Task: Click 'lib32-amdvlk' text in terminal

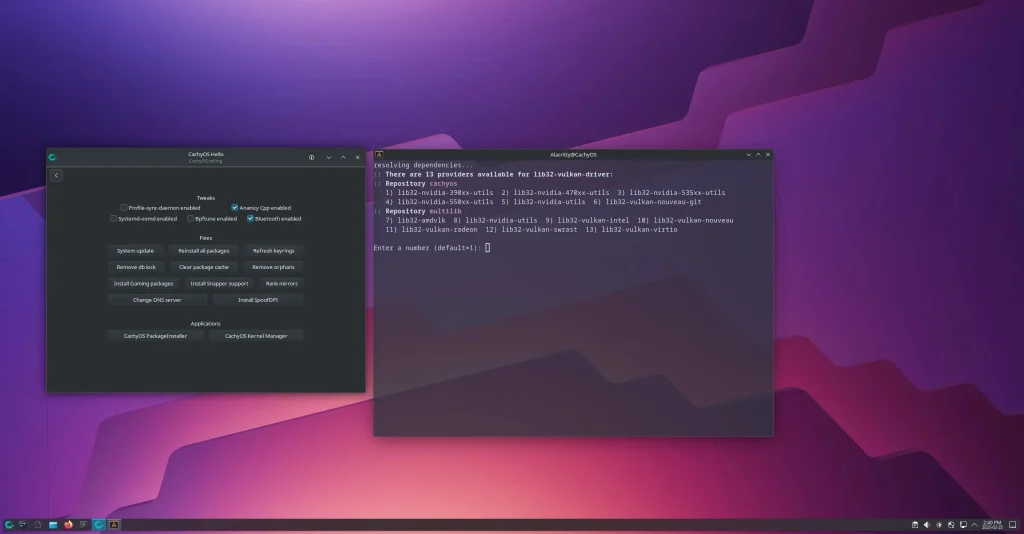Action: [x=421, y=221]
